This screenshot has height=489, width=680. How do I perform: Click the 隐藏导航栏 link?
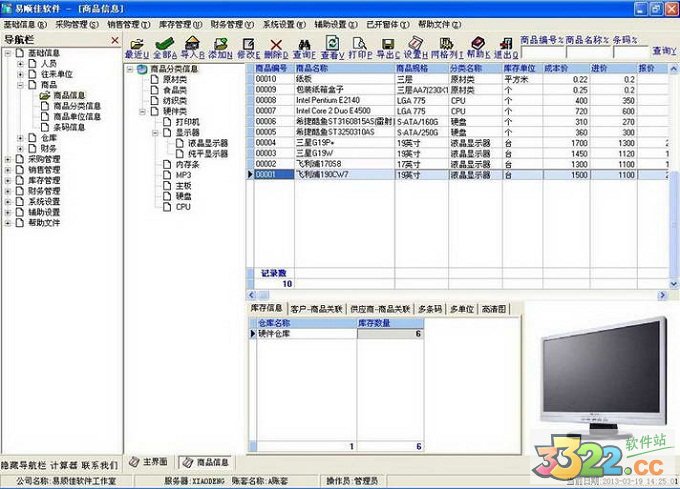[23, 466]
